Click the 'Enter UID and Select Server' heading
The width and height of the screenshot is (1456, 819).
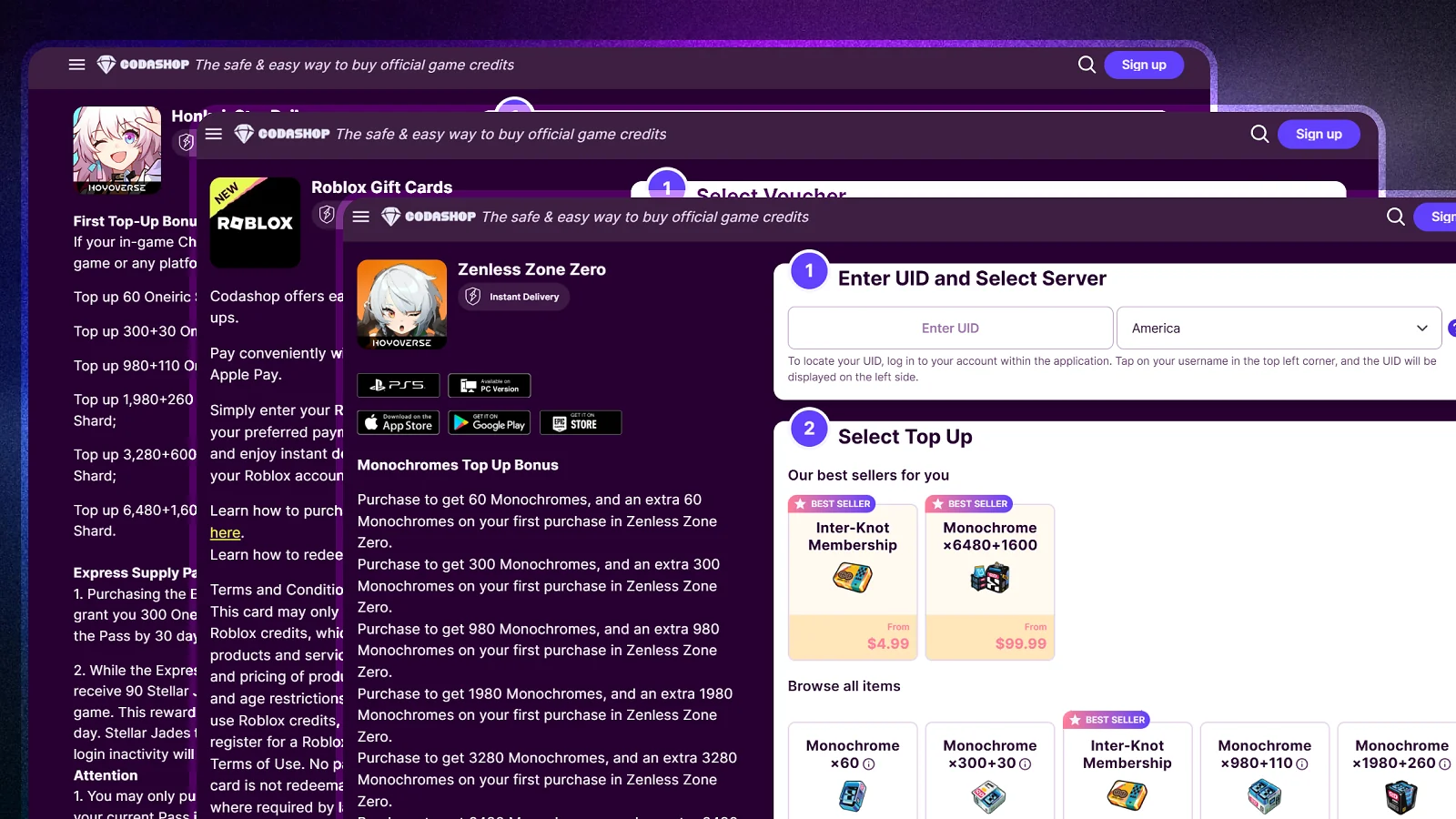click(x=972, y=278)
